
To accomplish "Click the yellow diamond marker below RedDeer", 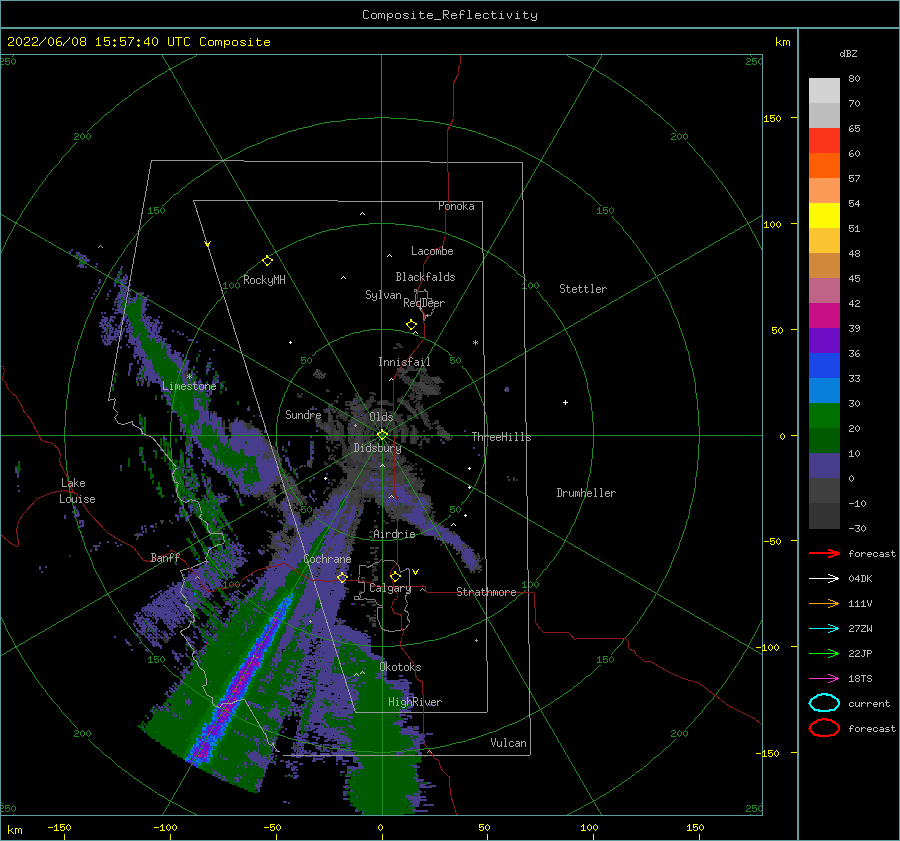I will tap(412, 325).
